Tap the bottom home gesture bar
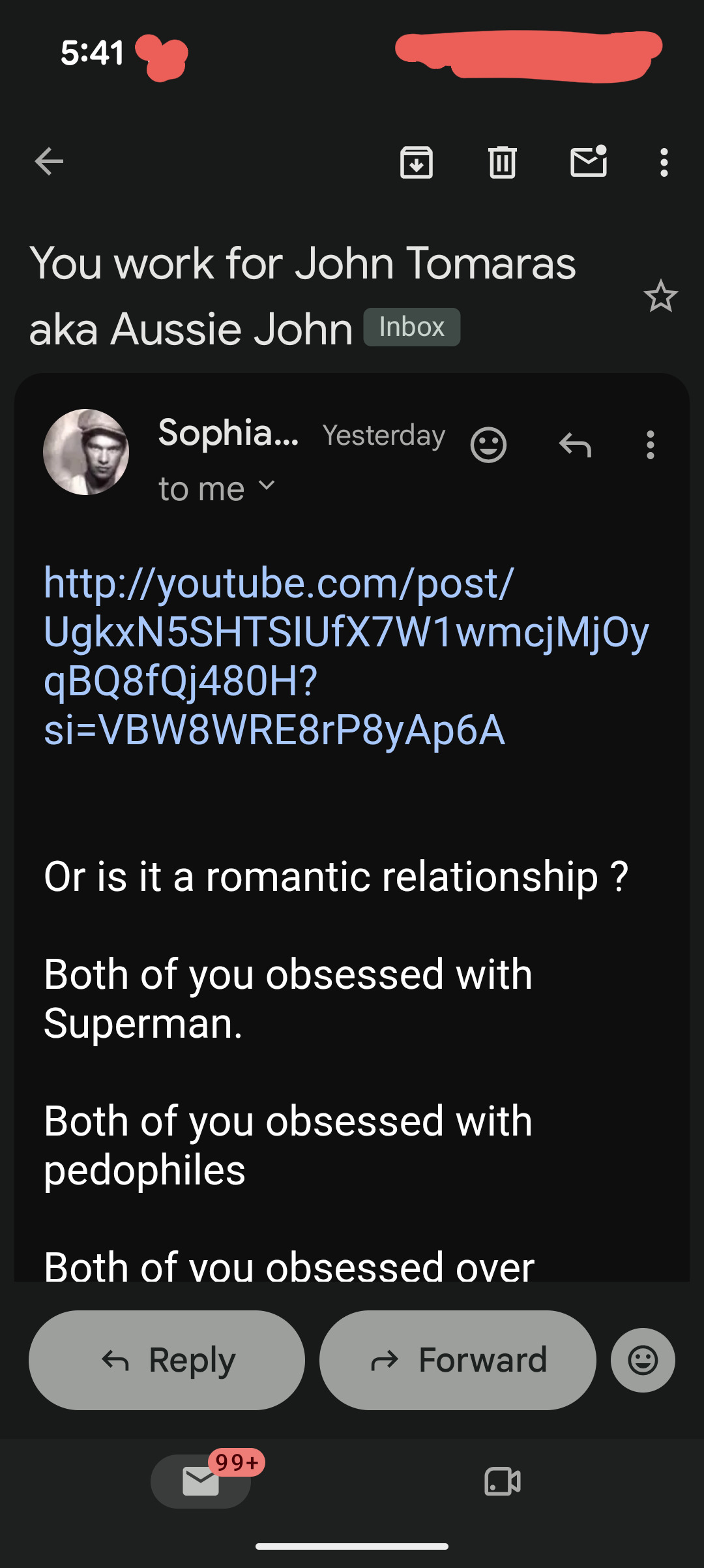The width and height of the screenshot is (704, 1568). (352, 1546)
